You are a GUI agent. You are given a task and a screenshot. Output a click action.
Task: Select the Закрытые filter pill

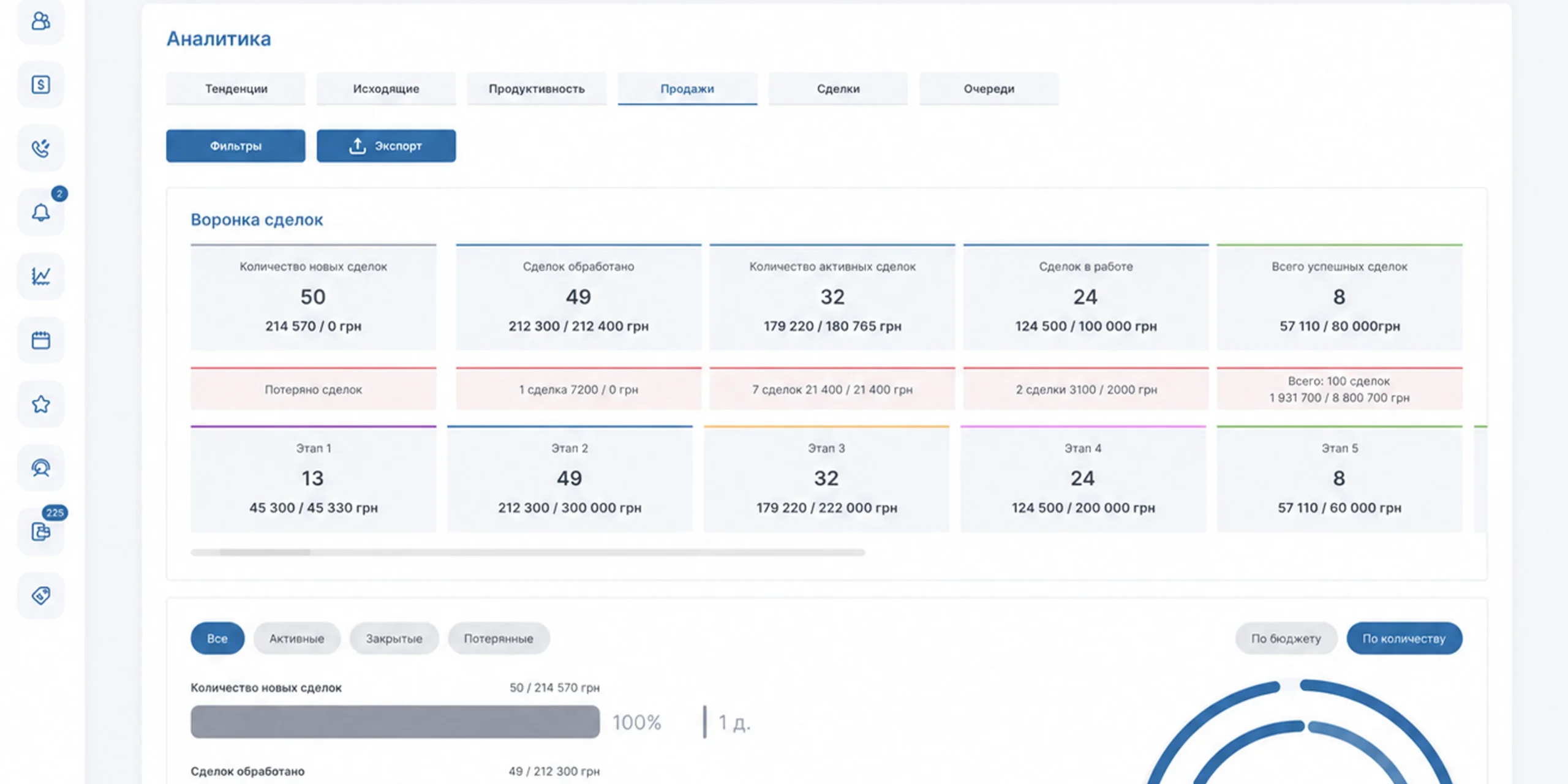[394, 638]
